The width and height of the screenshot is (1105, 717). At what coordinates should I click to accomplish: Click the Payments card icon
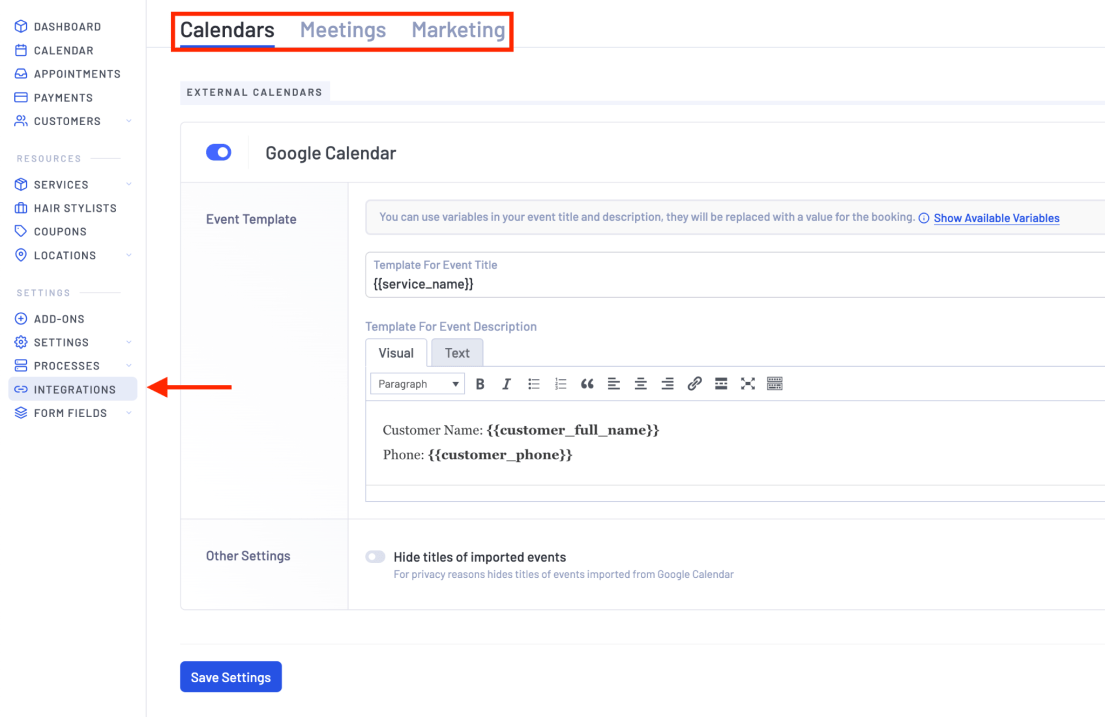[21, 97]
